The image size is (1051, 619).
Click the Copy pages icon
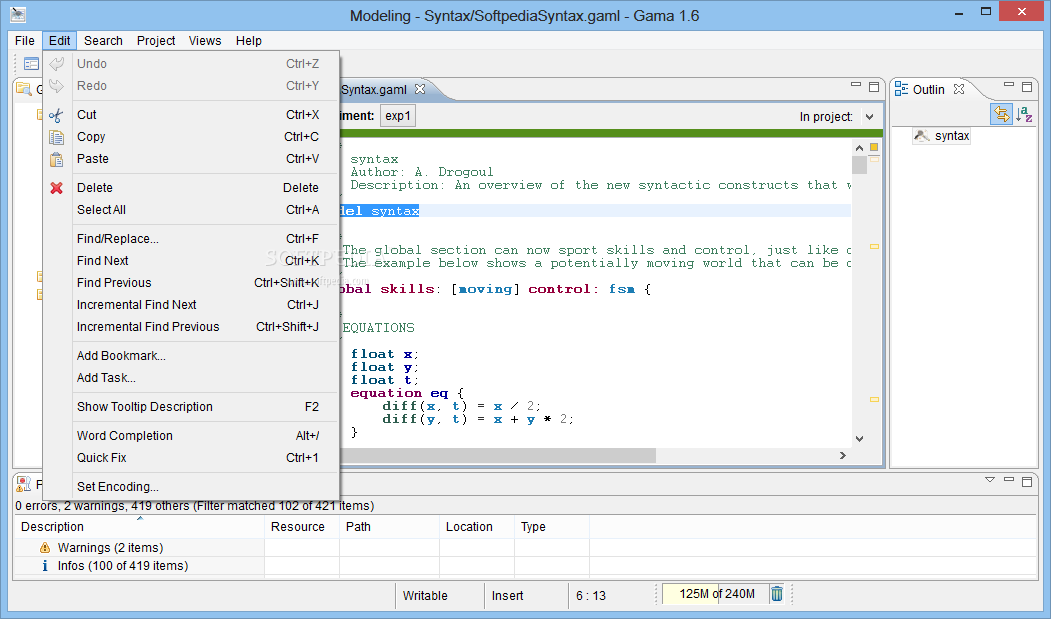[56, 137]
